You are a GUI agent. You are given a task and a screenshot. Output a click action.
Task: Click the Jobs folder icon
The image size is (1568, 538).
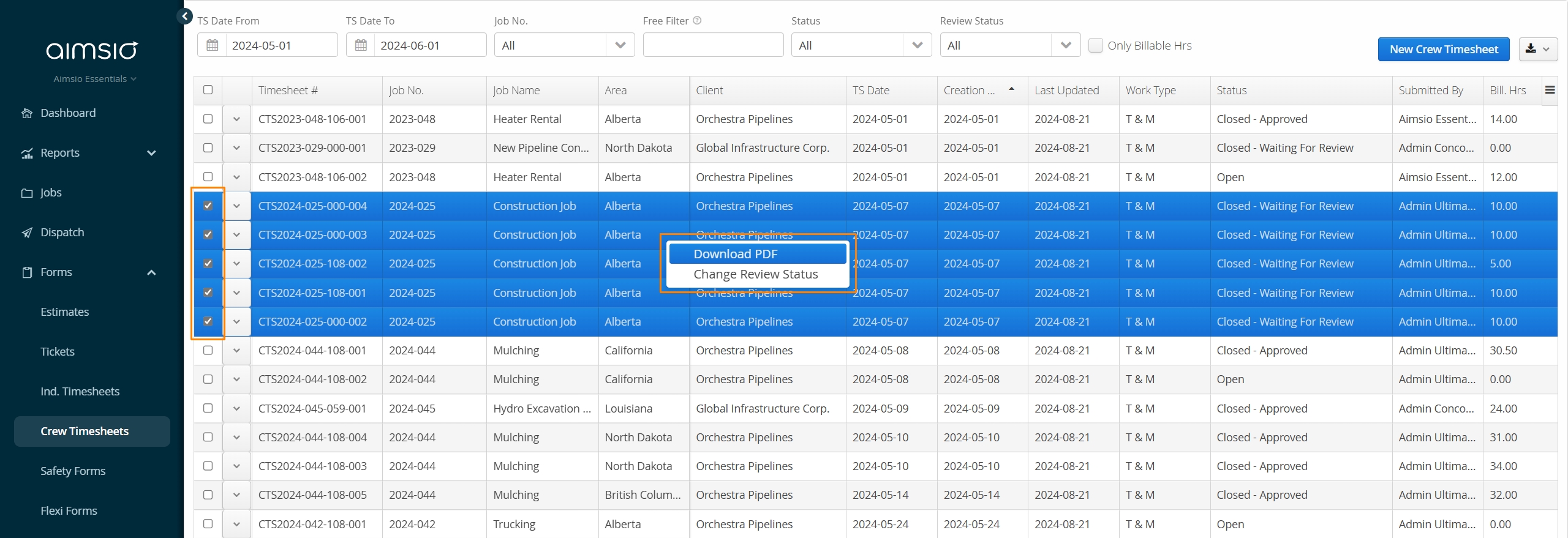pyautogui.click(x=27, y=193)
